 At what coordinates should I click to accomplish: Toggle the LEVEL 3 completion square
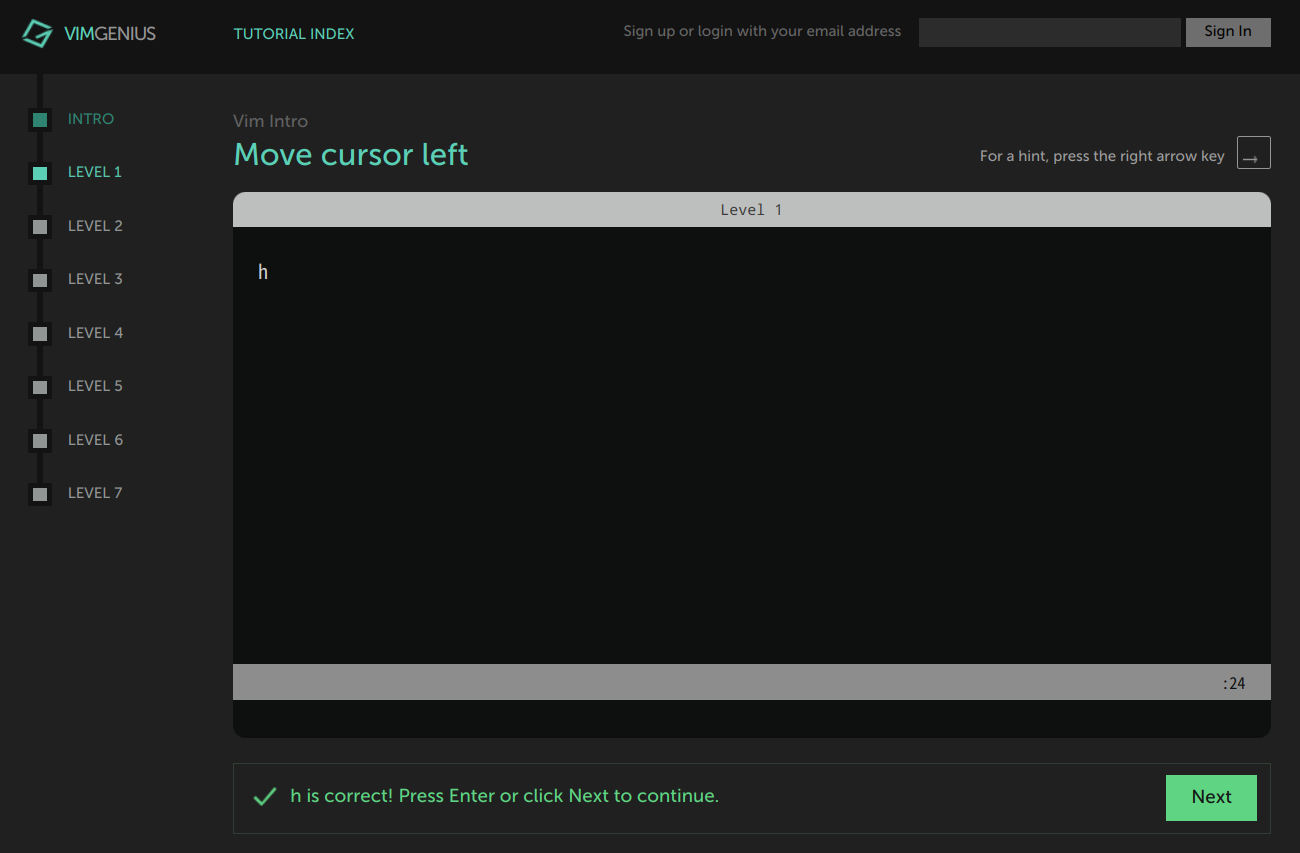[40, 279]
